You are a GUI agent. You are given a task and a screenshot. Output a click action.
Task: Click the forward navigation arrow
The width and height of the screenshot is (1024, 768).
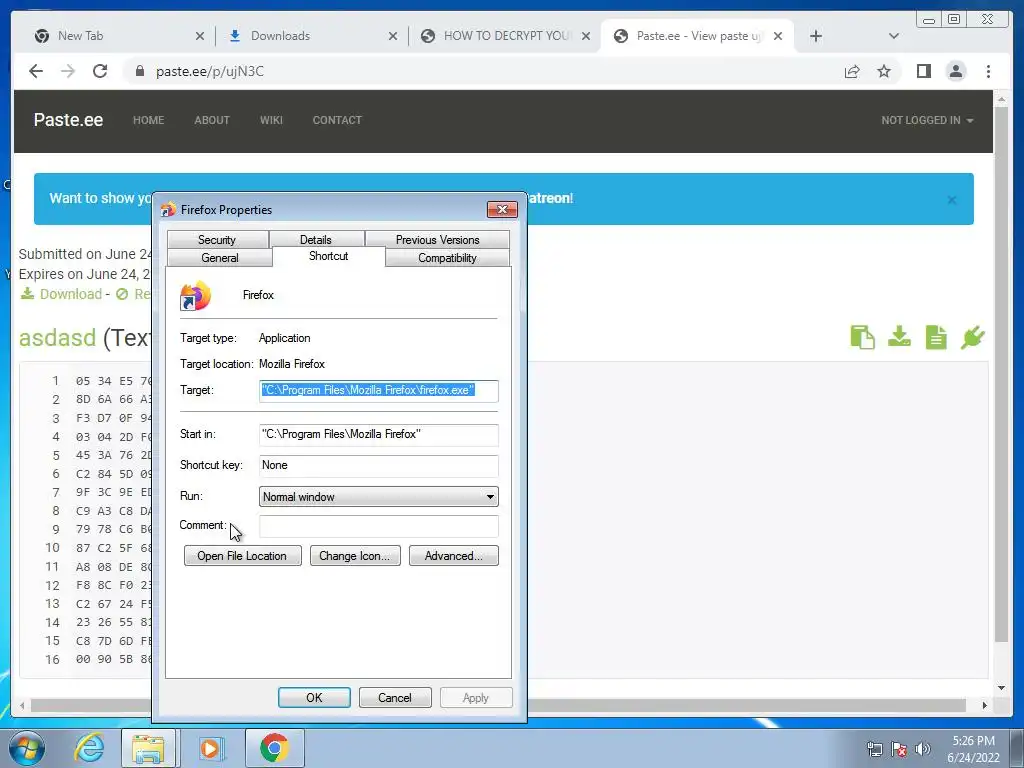tap(68, 71)
